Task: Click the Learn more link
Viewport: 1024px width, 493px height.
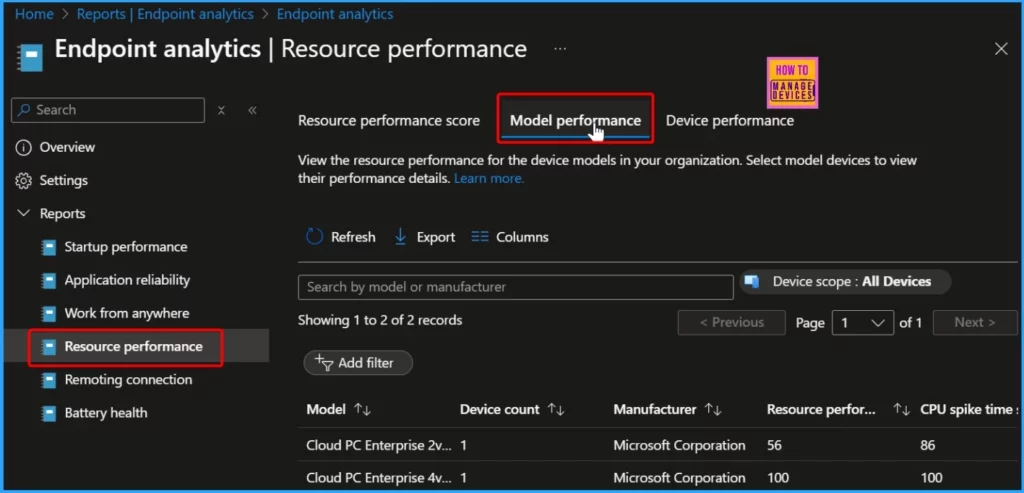Action: [489, 178]
